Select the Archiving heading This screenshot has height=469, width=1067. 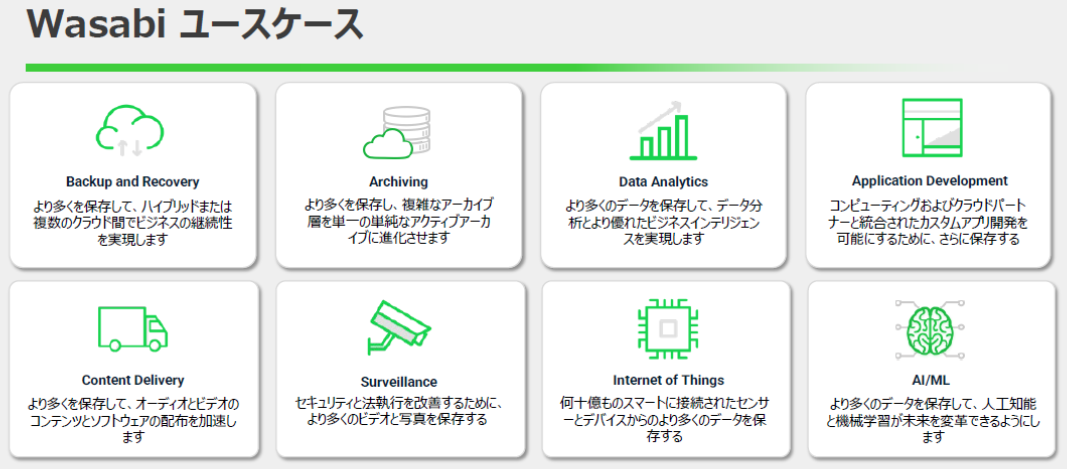click(398, 182)
